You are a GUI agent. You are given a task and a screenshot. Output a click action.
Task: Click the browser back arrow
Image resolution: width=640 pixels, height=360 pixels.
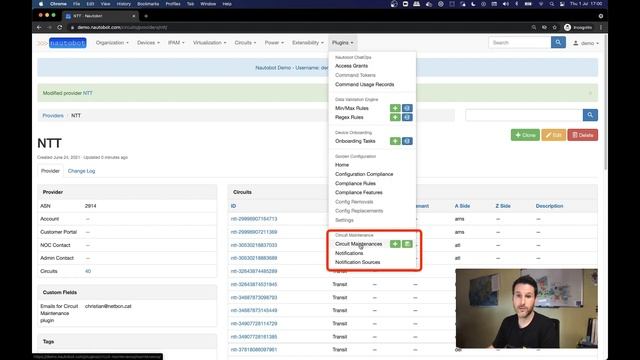[x=39, y=27]
